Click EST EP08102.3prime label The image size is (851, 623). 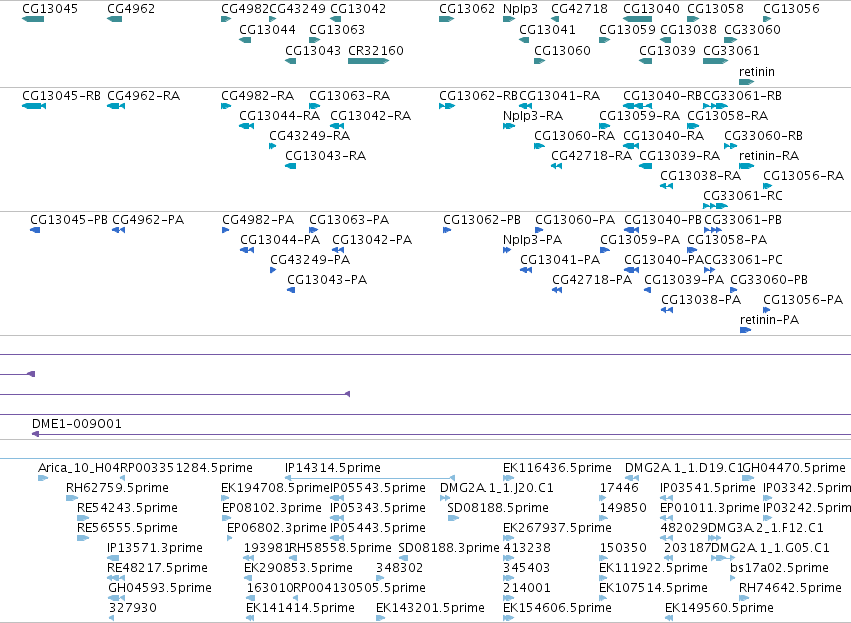pyautogui.click(x=272, y=508)
